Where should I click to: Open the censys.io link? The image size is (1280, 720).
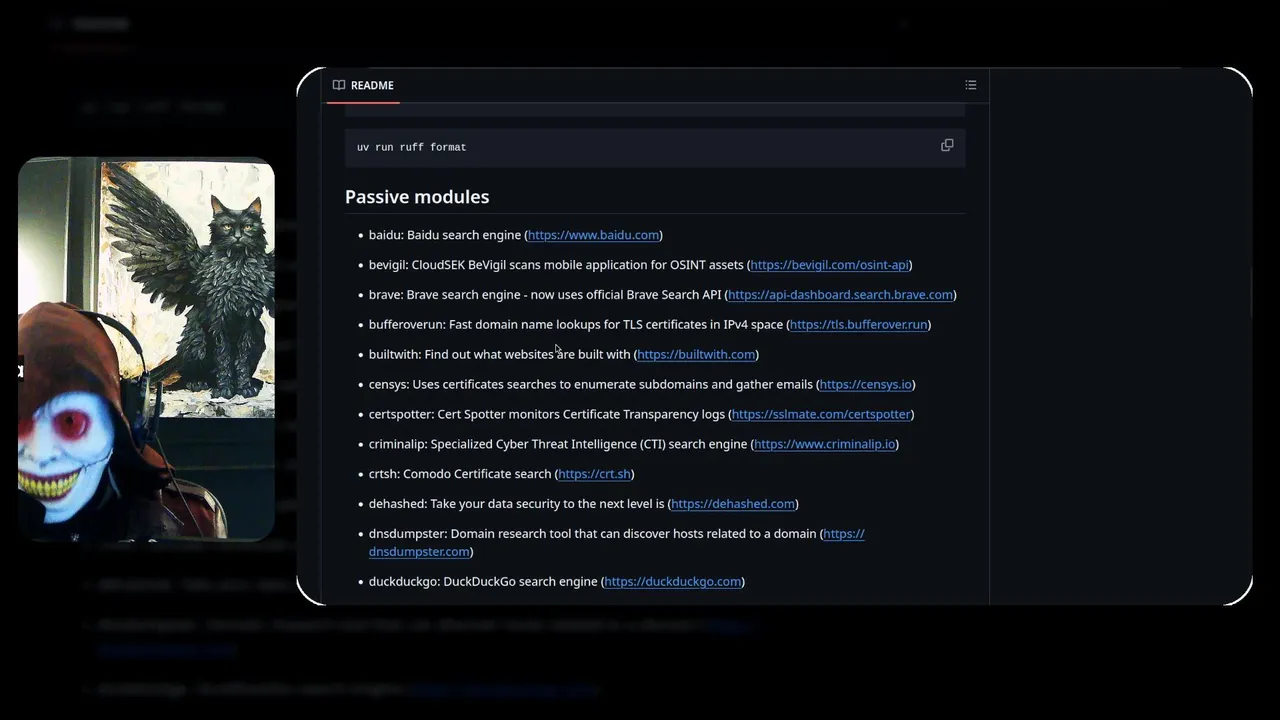tap(865, 385)
